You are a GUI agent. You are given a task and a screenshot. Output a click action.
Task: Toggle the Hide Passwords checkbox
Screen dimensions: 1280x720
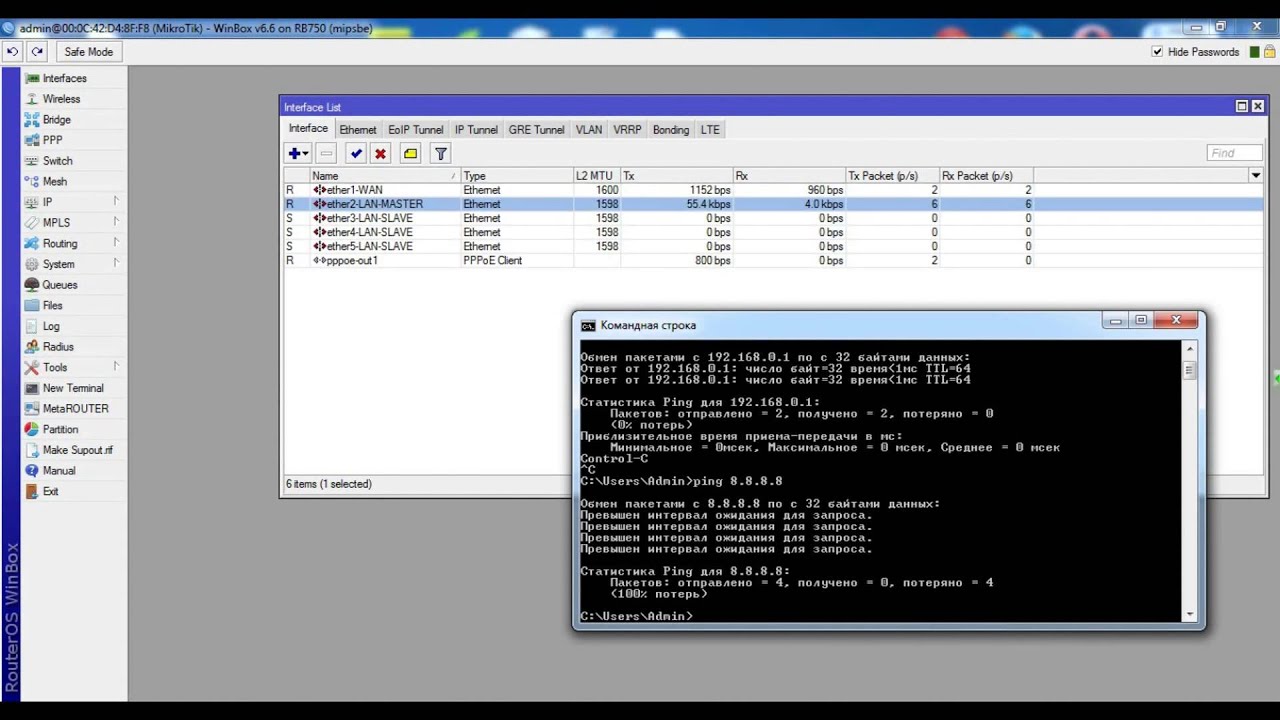1157,52
